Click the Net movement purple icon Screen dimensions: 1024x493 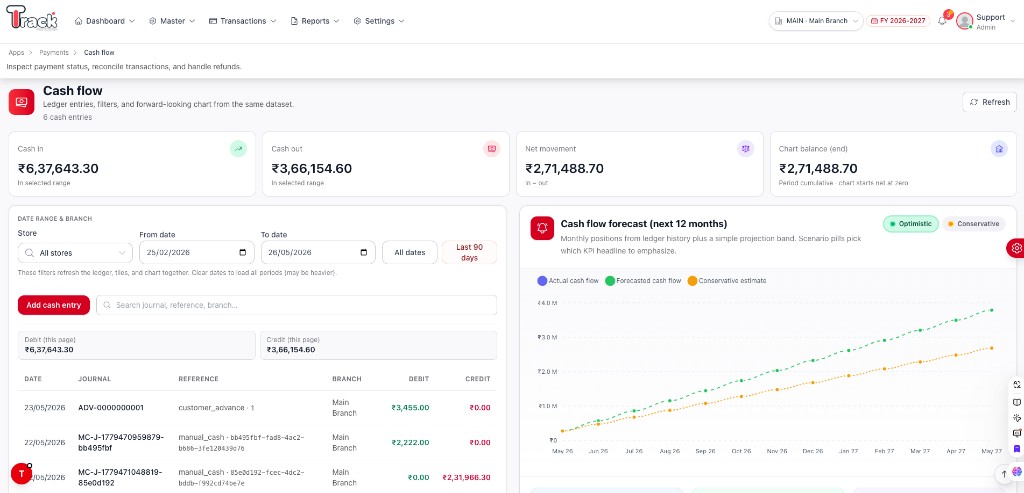click(x=746, y=149)
